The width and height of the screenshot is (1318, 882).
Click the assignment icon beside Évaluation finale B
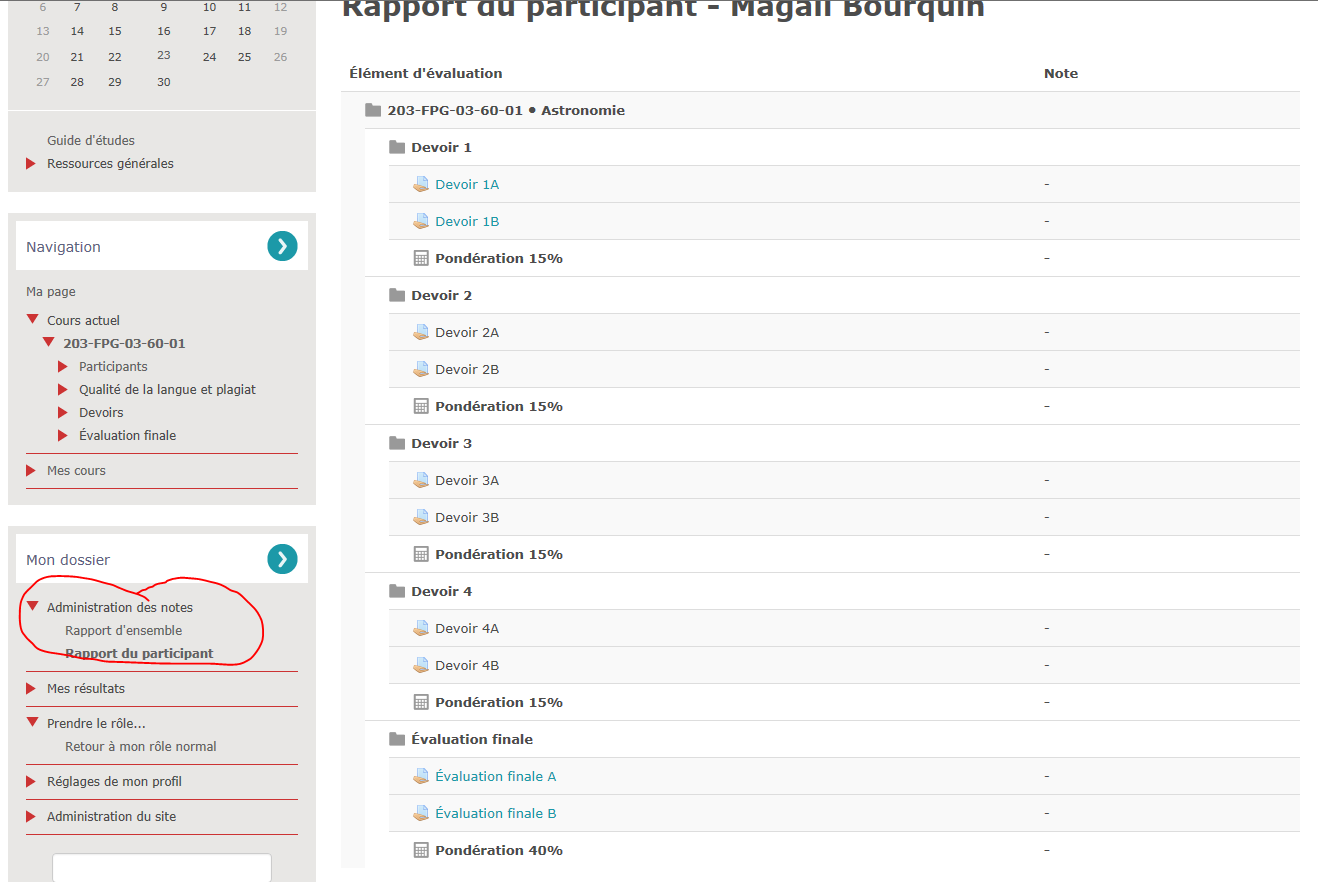point(421,814)
